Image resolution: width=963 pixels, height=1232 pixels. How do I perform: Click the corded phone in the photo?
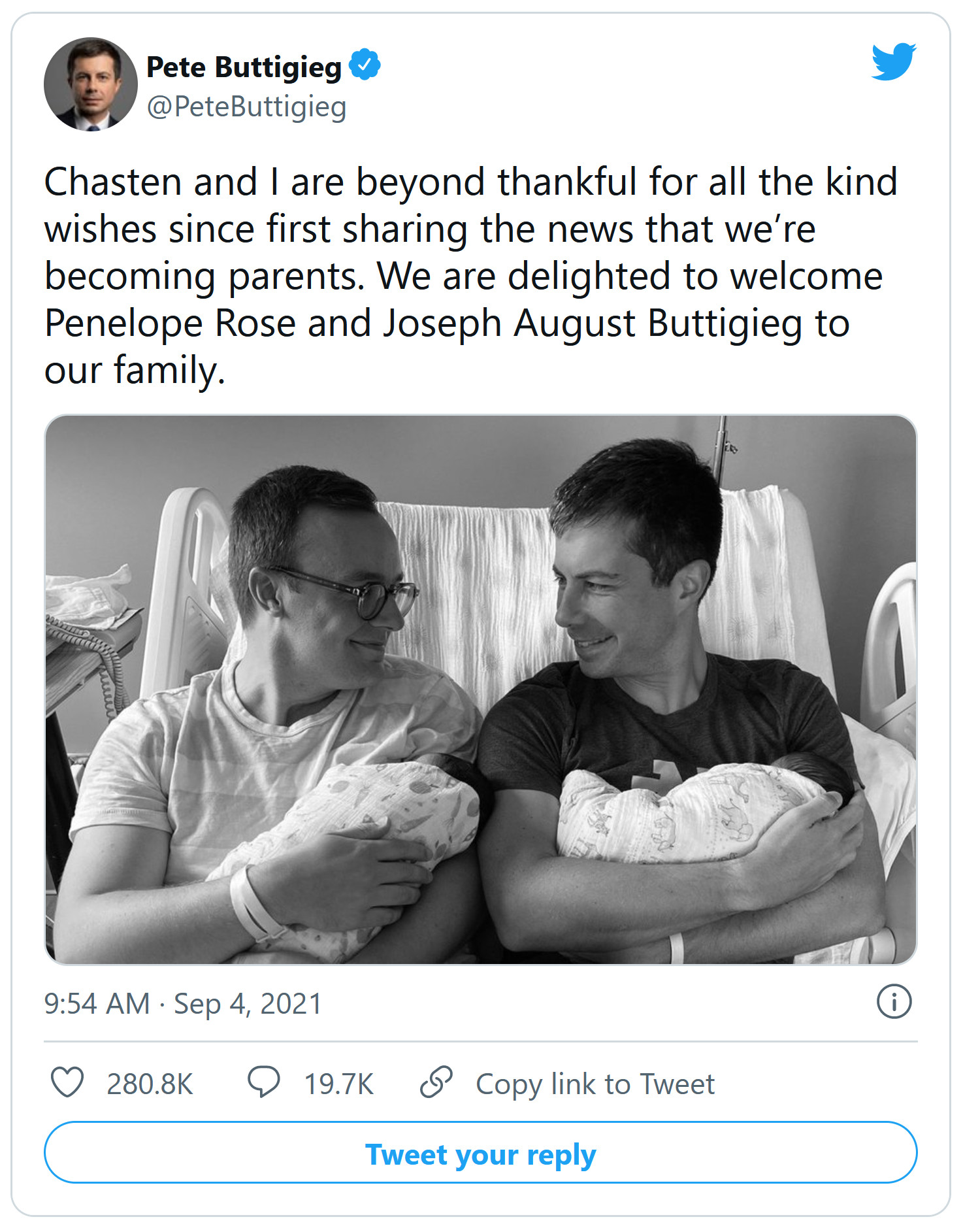click(91, 647)
